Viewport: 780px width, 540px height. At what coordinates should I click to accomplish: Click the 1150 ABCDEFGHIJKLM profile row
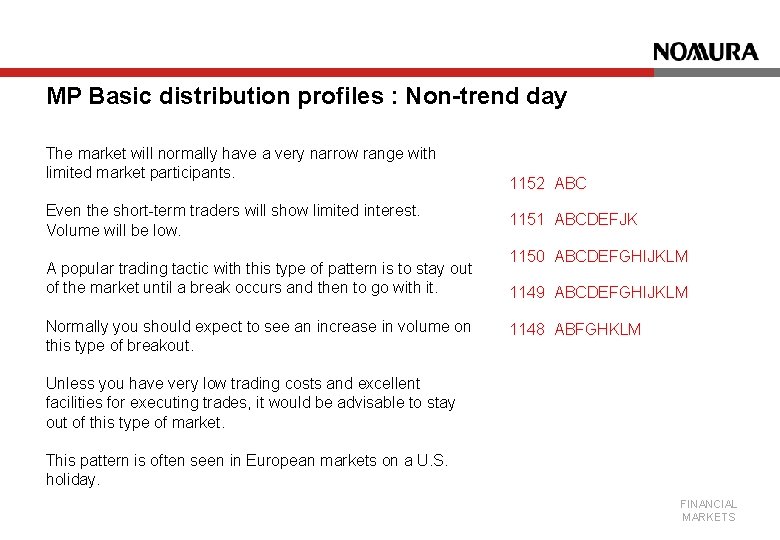point(598,256)
